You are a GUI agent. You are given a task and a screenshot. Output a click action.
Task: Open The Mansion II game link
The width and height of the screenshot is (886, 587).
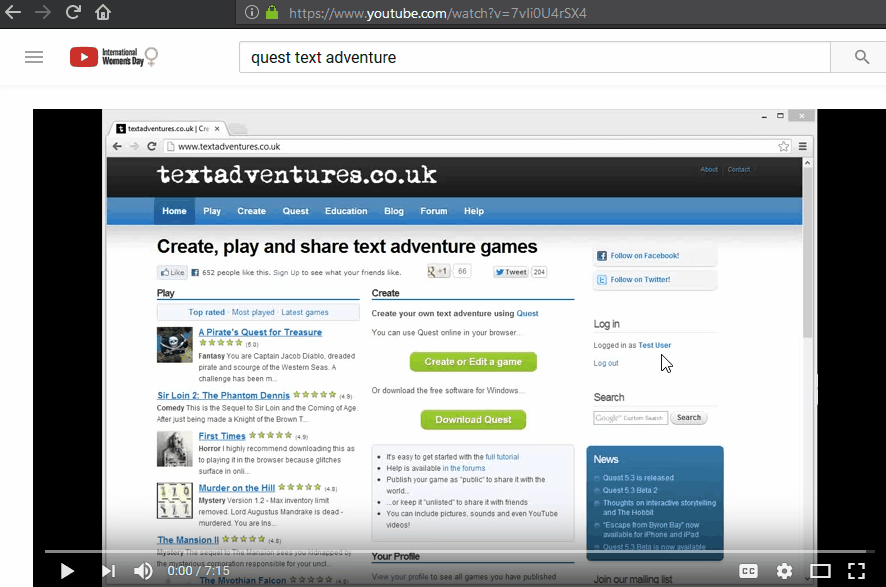(x=188, y=540)
